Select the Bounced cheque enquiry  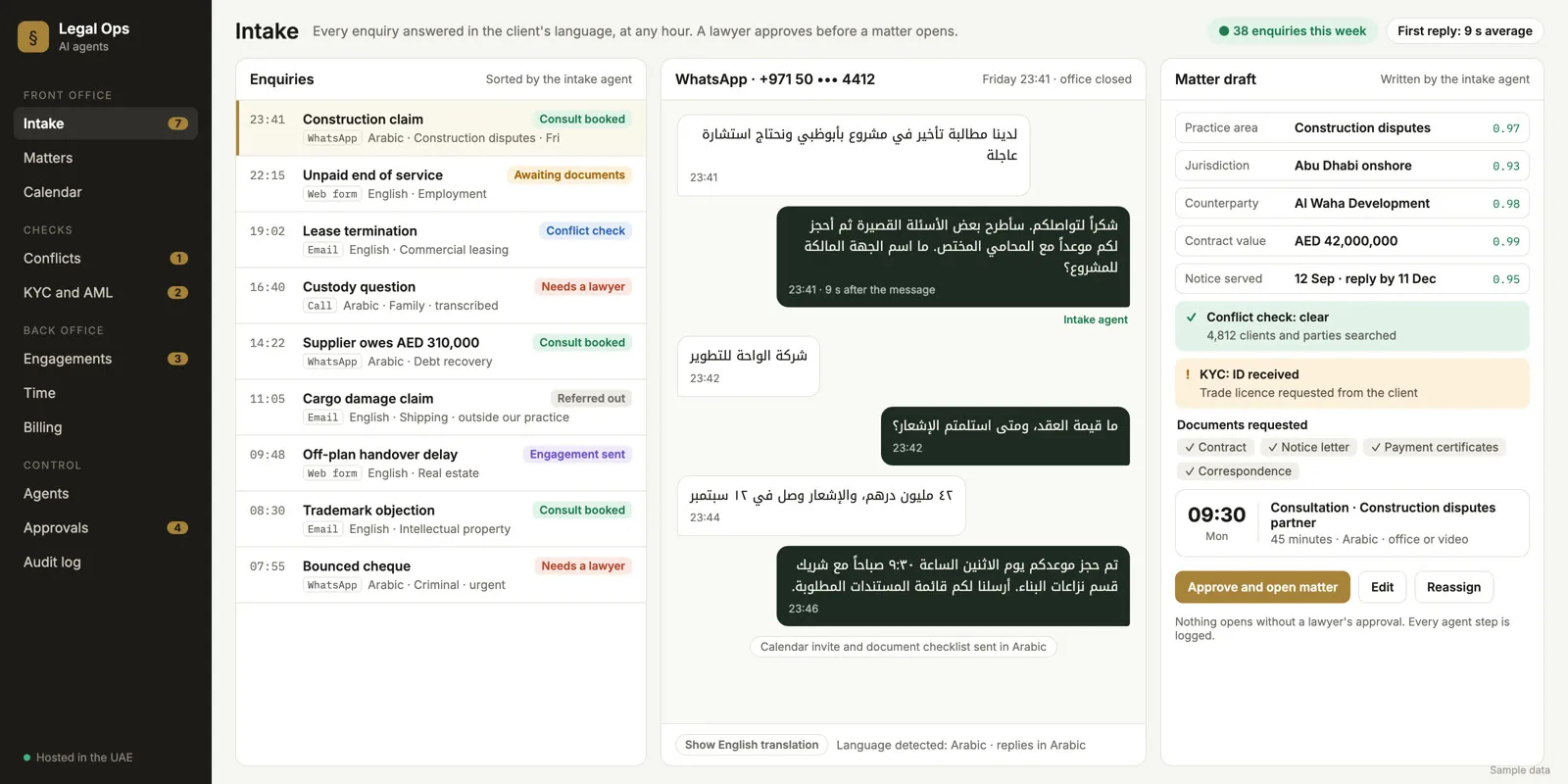[441, 575]
